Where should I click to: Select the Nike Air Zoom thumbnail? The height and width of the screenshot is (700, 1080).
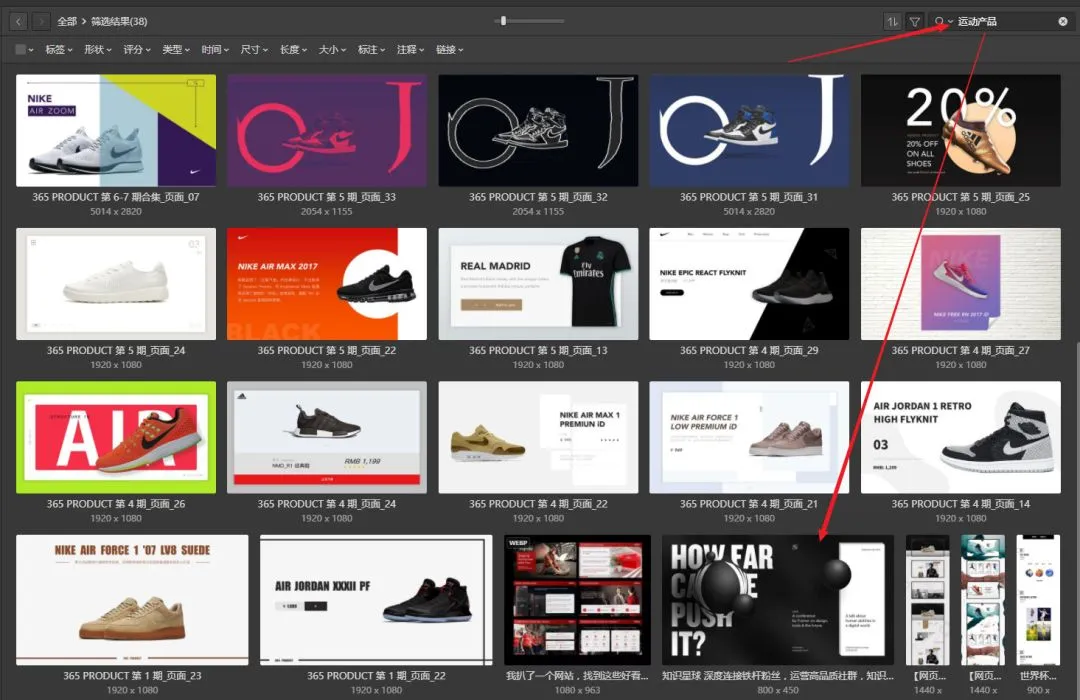click(116, 130)
